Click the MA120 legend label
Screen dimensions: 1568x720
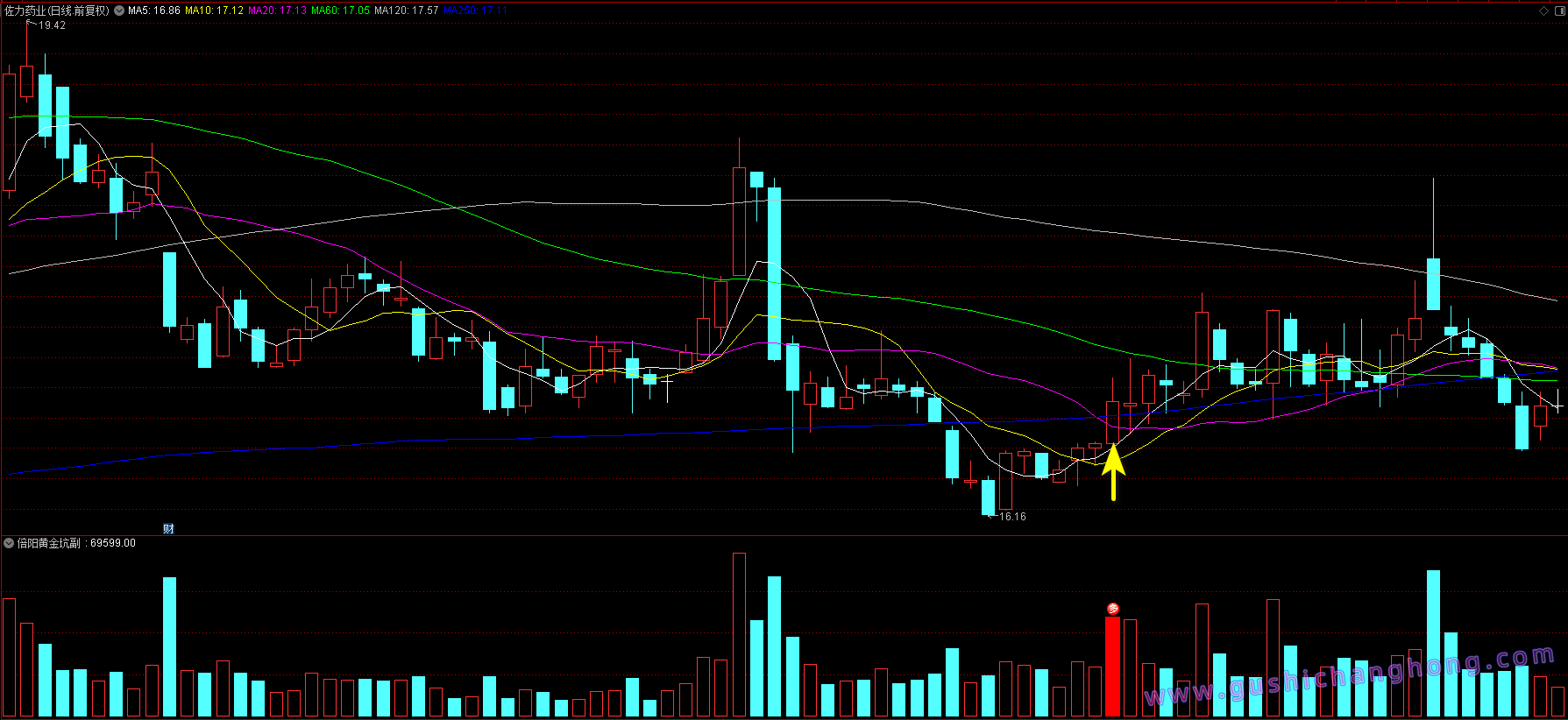406,11
